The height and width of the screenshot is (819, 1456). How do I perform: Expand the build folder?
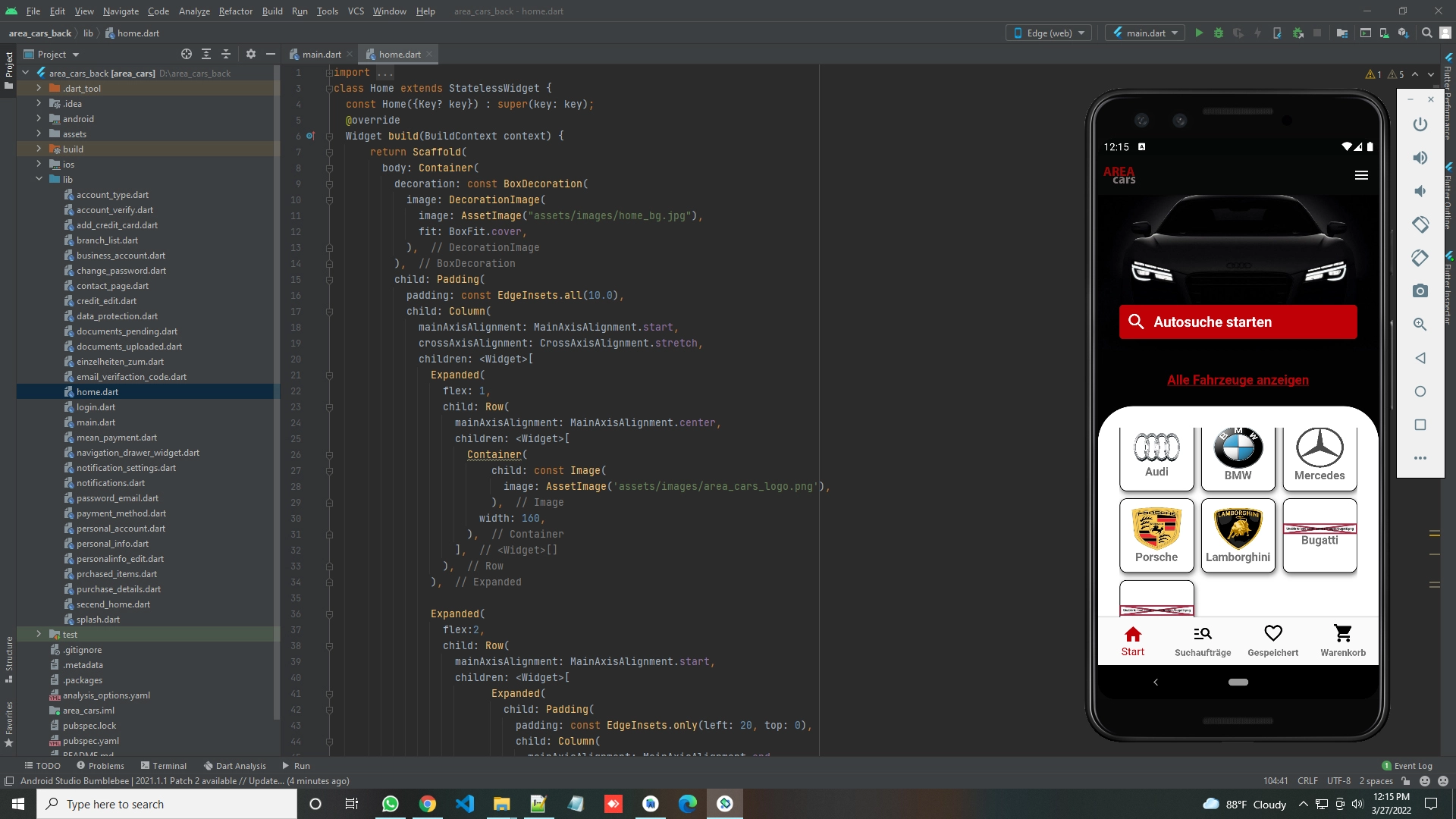39,149
